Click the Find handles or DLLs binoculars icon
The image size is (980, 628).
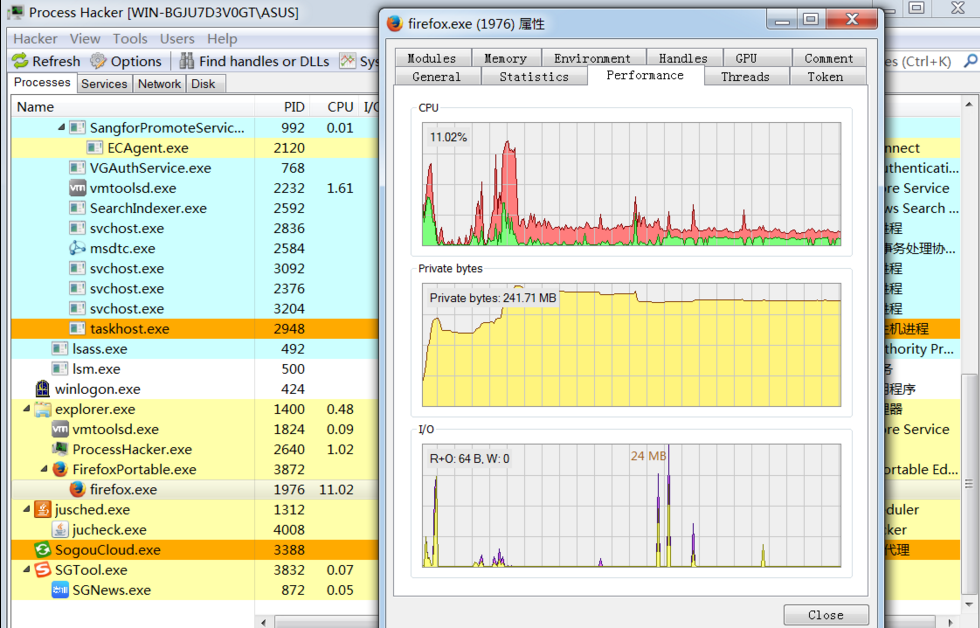point(188,61)
